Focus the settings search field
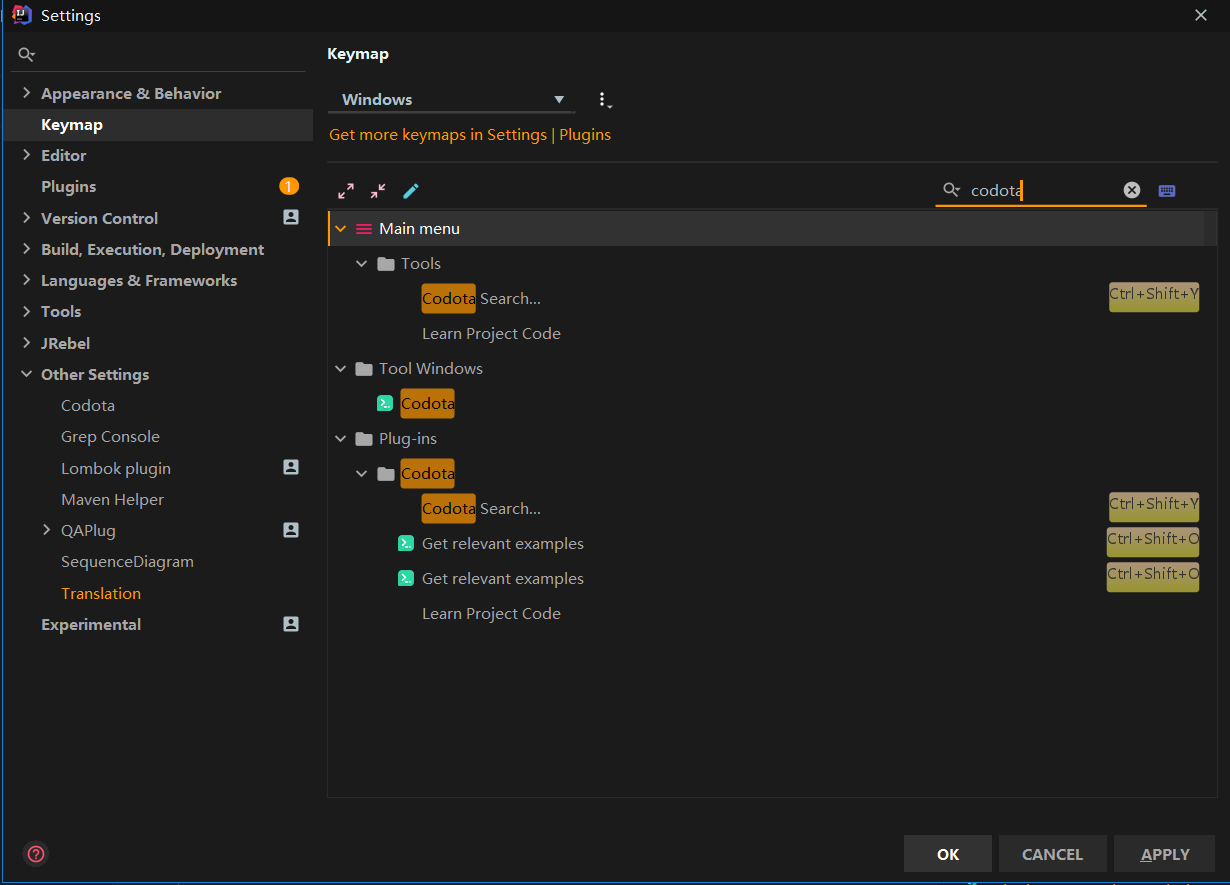 (x=160, y=54)
